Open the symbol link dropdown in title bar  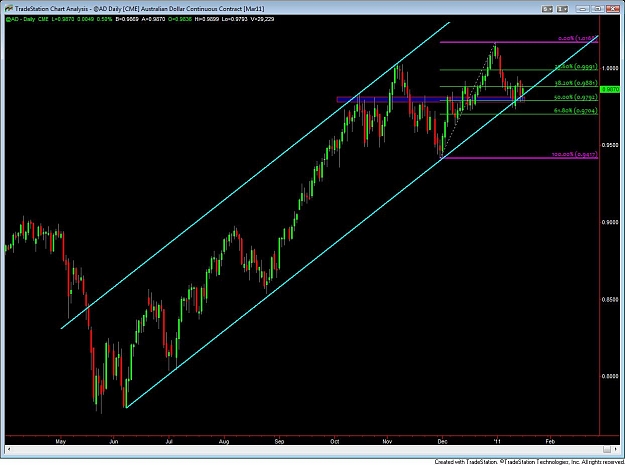pos(547,9)
